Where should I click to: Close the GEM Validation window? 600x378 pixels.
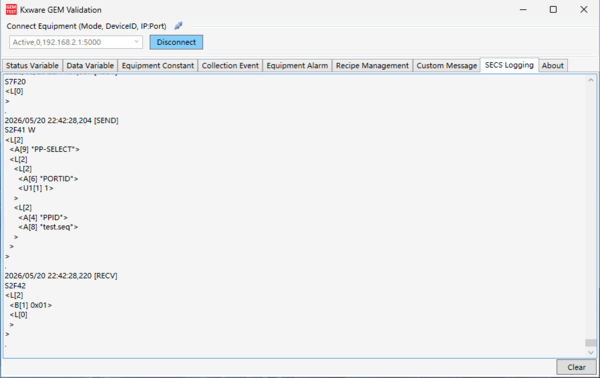tap(584, 10)
